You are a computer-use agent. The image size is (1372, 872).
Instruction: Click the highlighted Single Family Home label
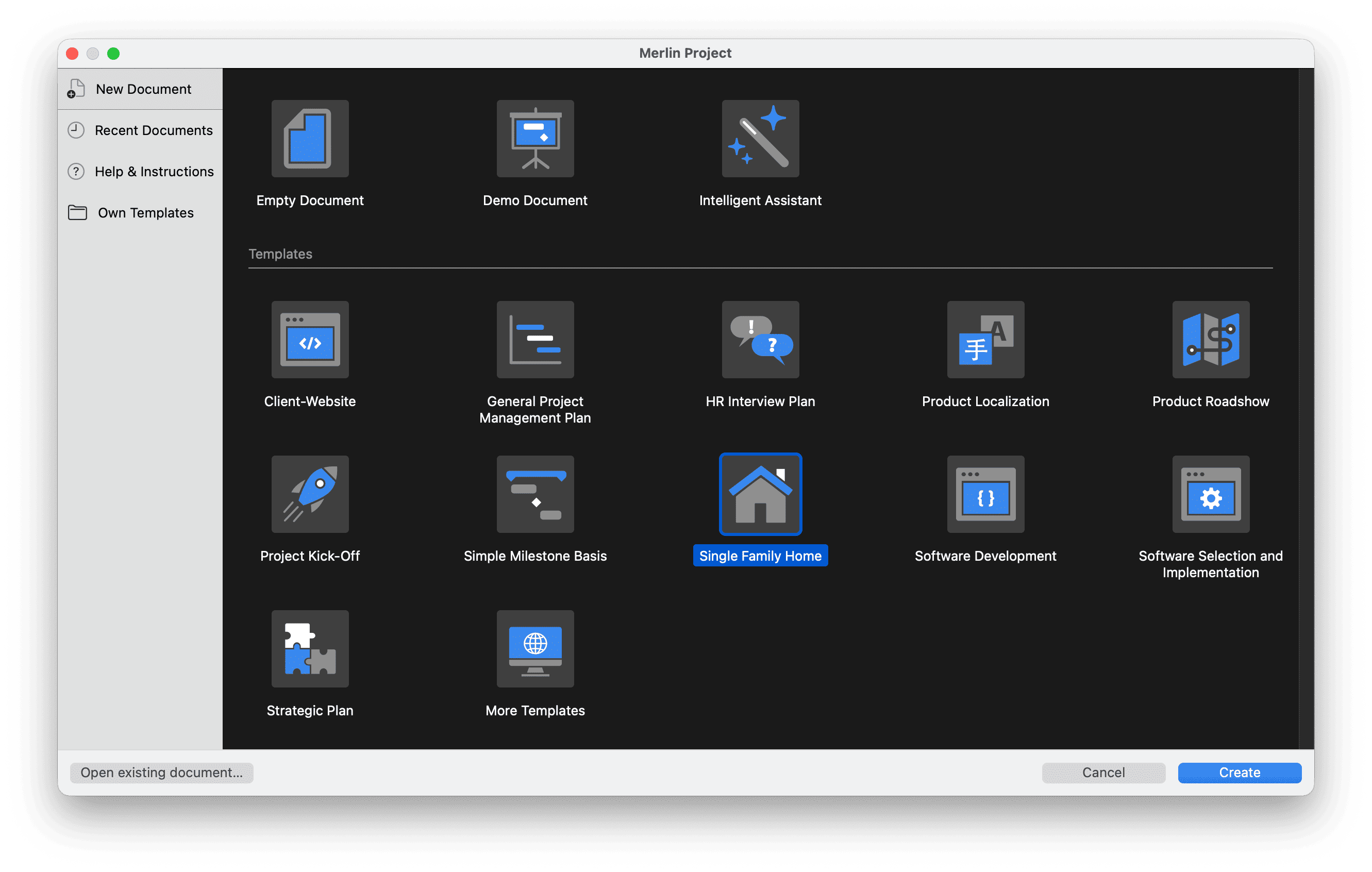(760, 556)
